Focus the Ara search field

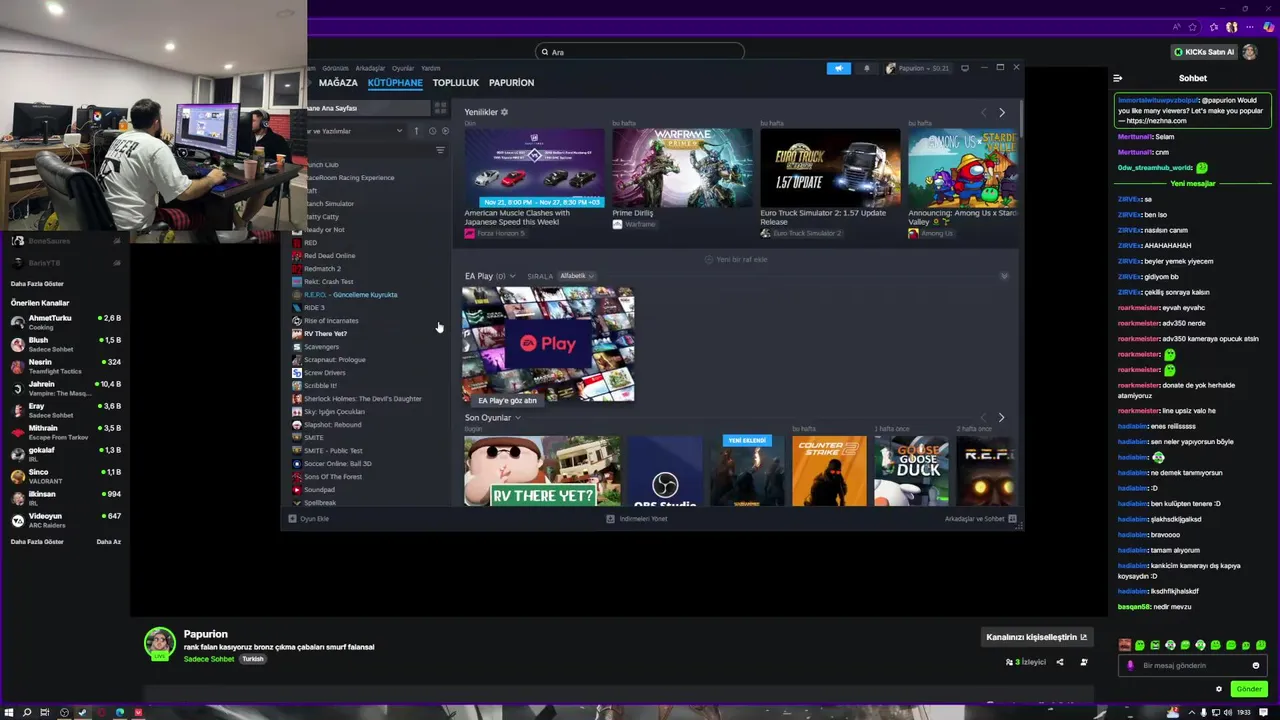(640, 52)
